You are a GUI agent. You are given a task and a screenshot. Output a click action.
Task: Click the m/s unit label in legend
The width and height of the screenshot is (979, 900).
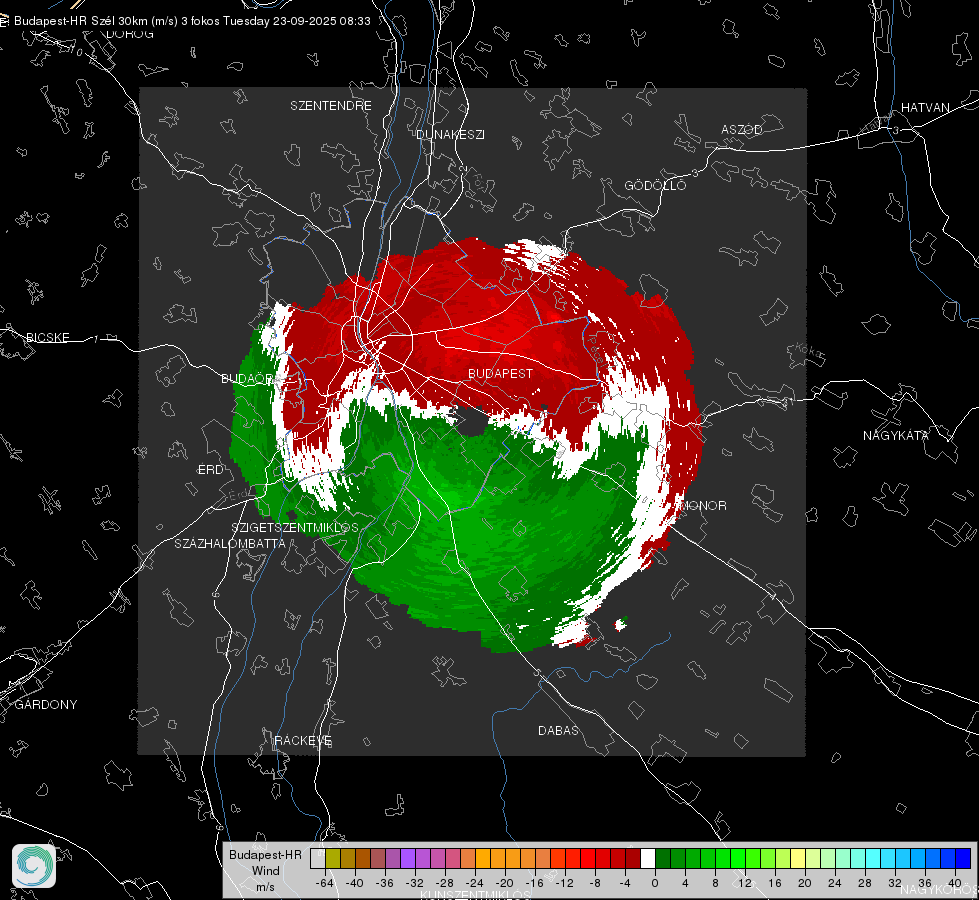point(265,887)
